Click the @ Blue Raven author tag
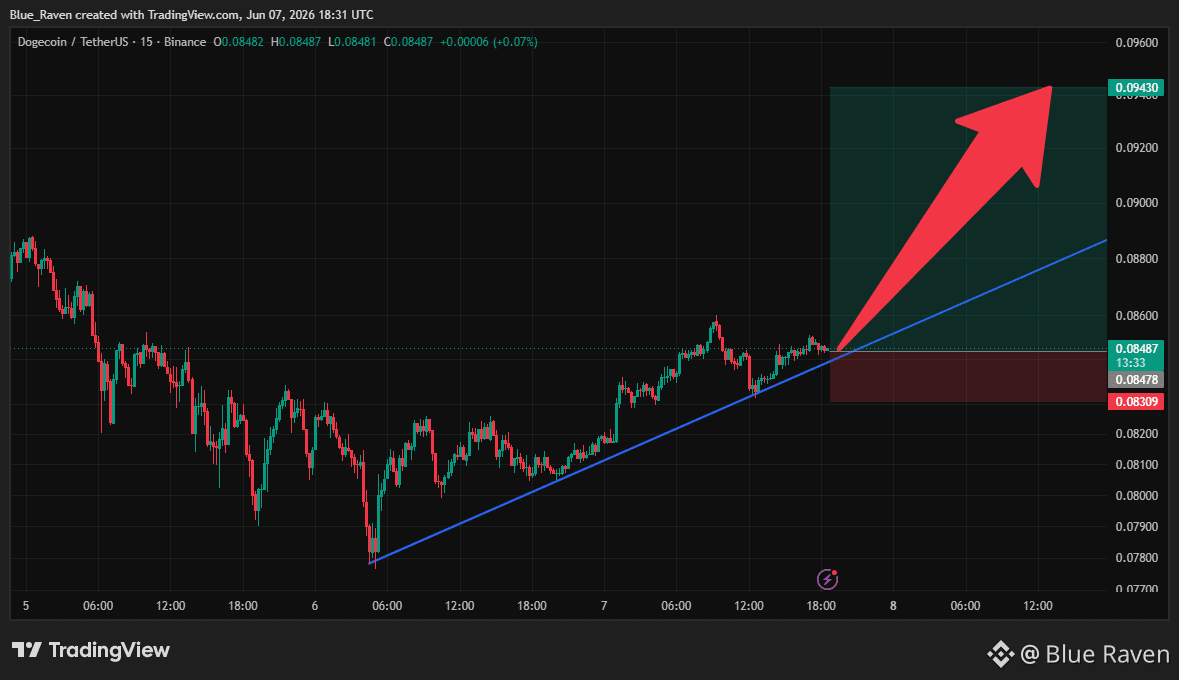This screenshot has height=680, width=1179. pyautogui.click(x=1095, y=654)
